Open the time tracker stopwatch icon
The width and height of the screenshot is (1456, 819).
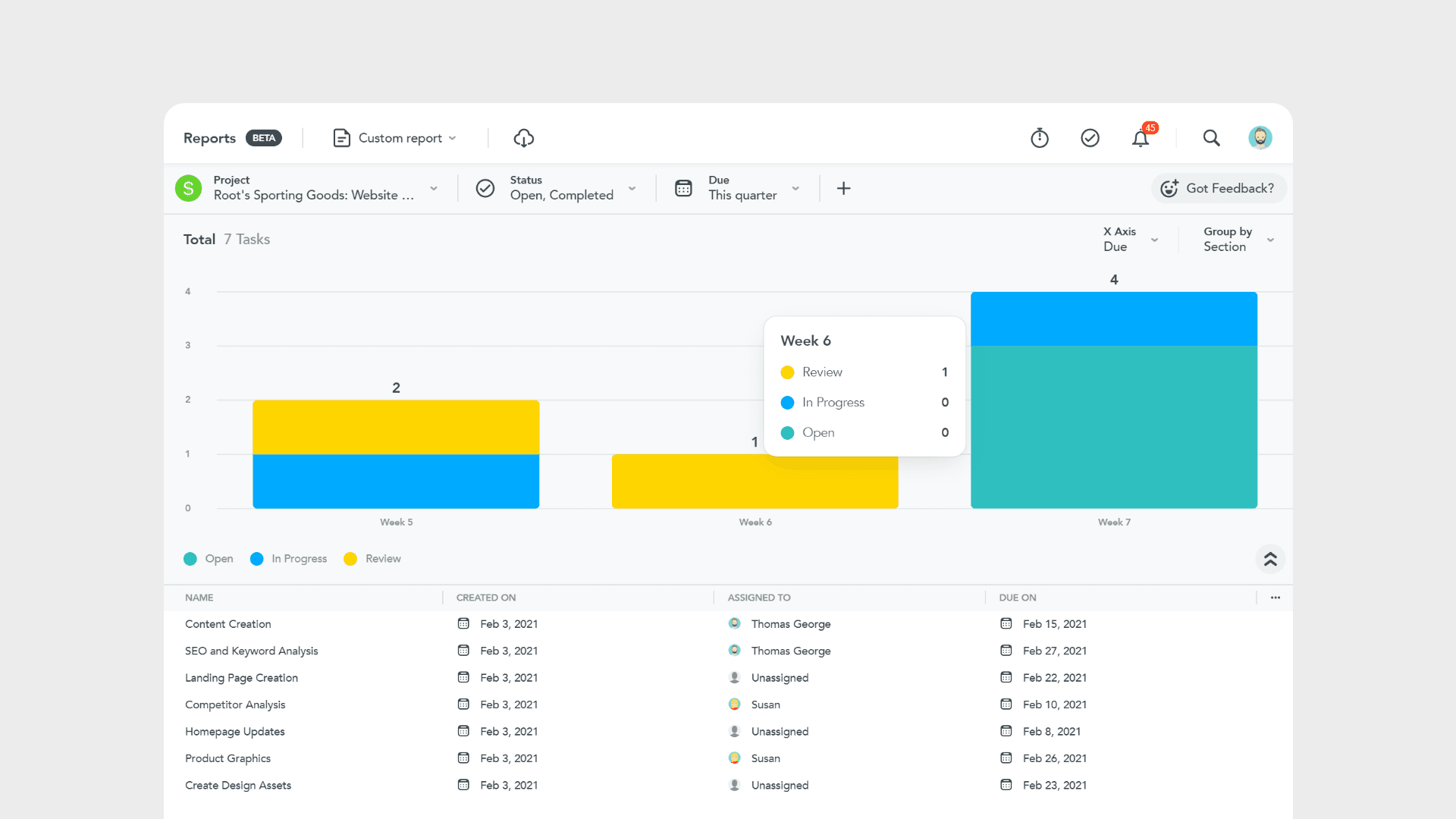coord(1040,138)
